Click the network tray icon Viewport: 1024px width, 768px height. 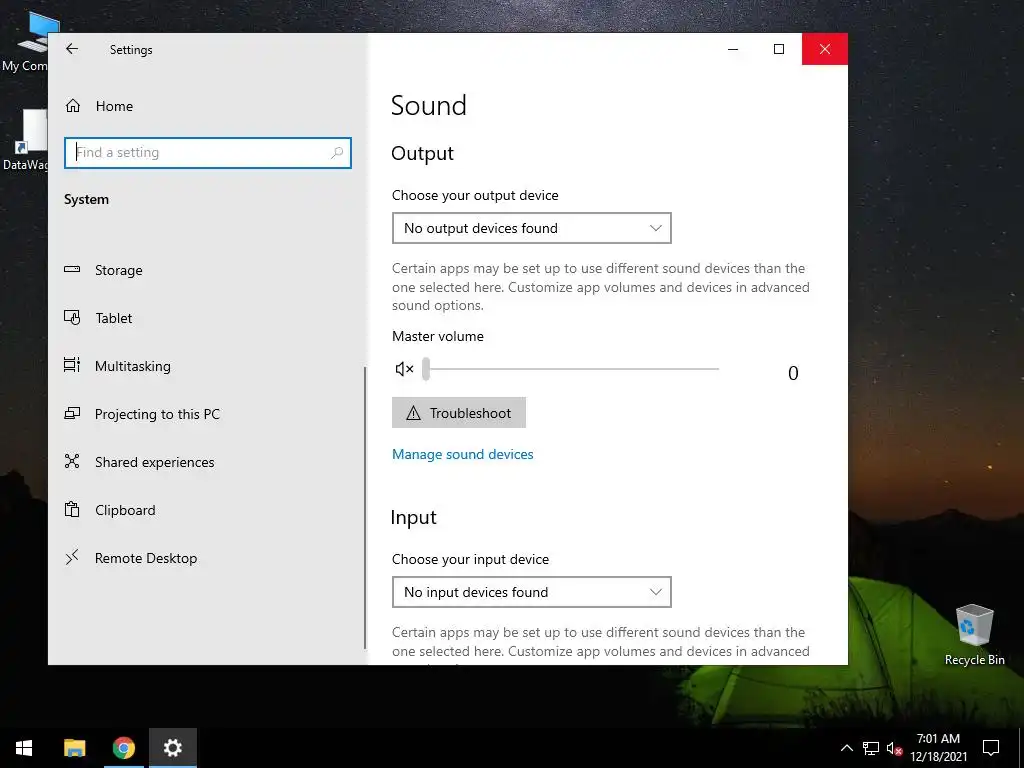pos(871,748)
